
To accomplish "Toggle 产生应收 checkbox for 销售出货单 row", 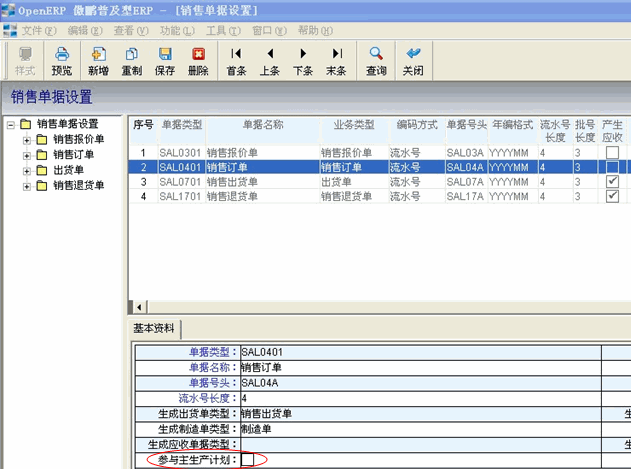I will point(612,182).
